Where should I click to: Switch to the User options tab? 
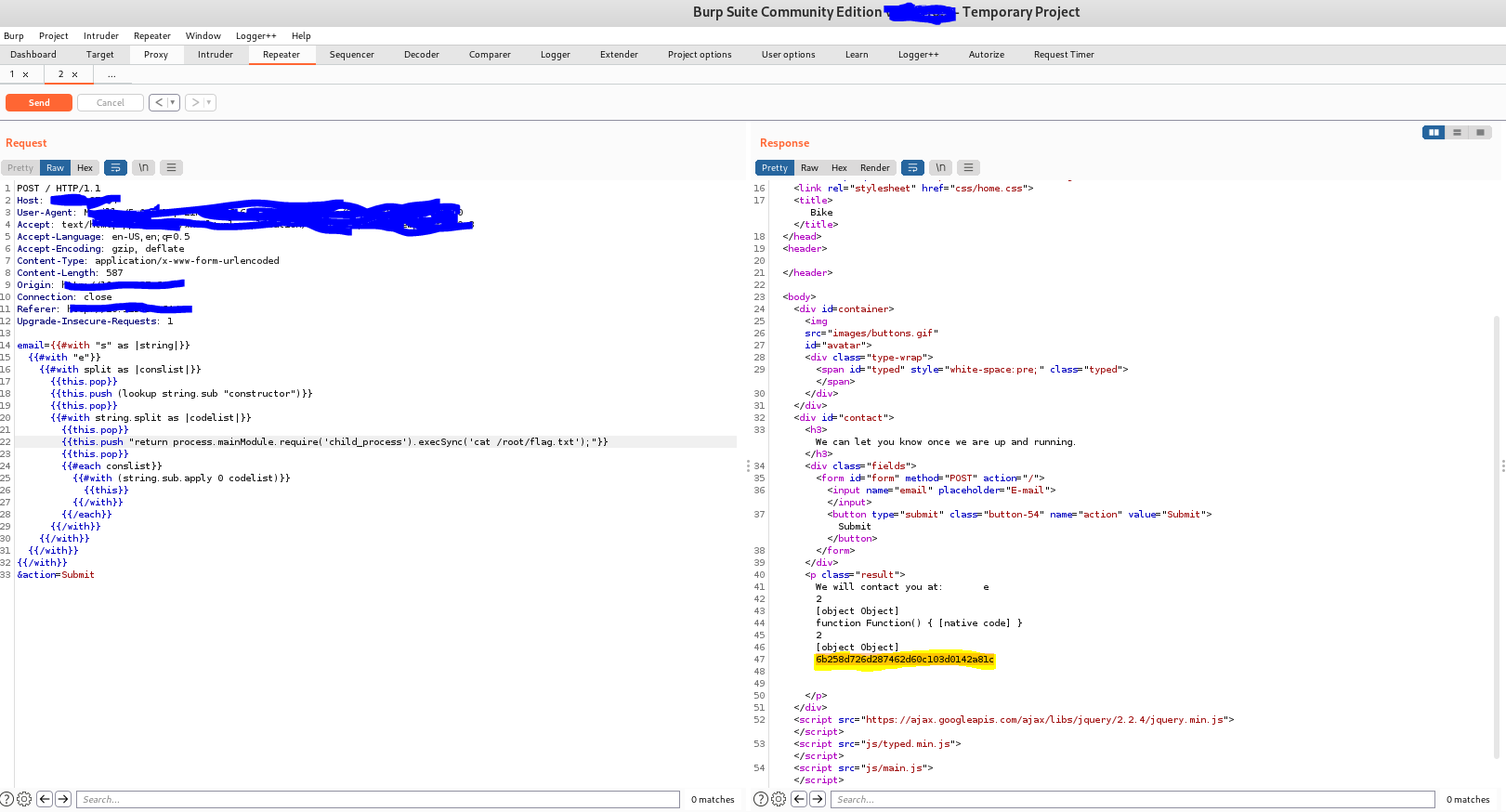(x=789, y=55)
